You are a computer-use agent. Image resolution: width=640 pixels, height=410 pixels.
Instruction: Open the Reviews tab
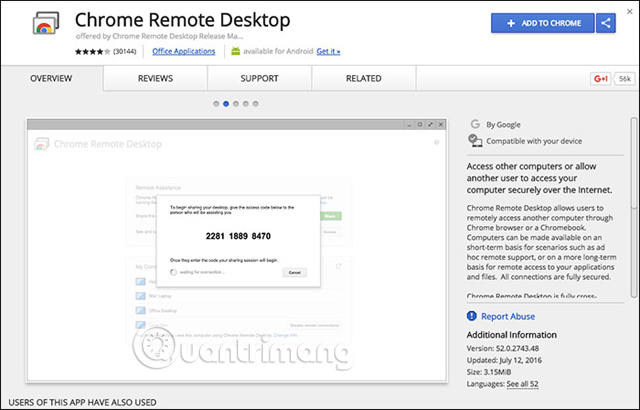click(x=155, y=78)
